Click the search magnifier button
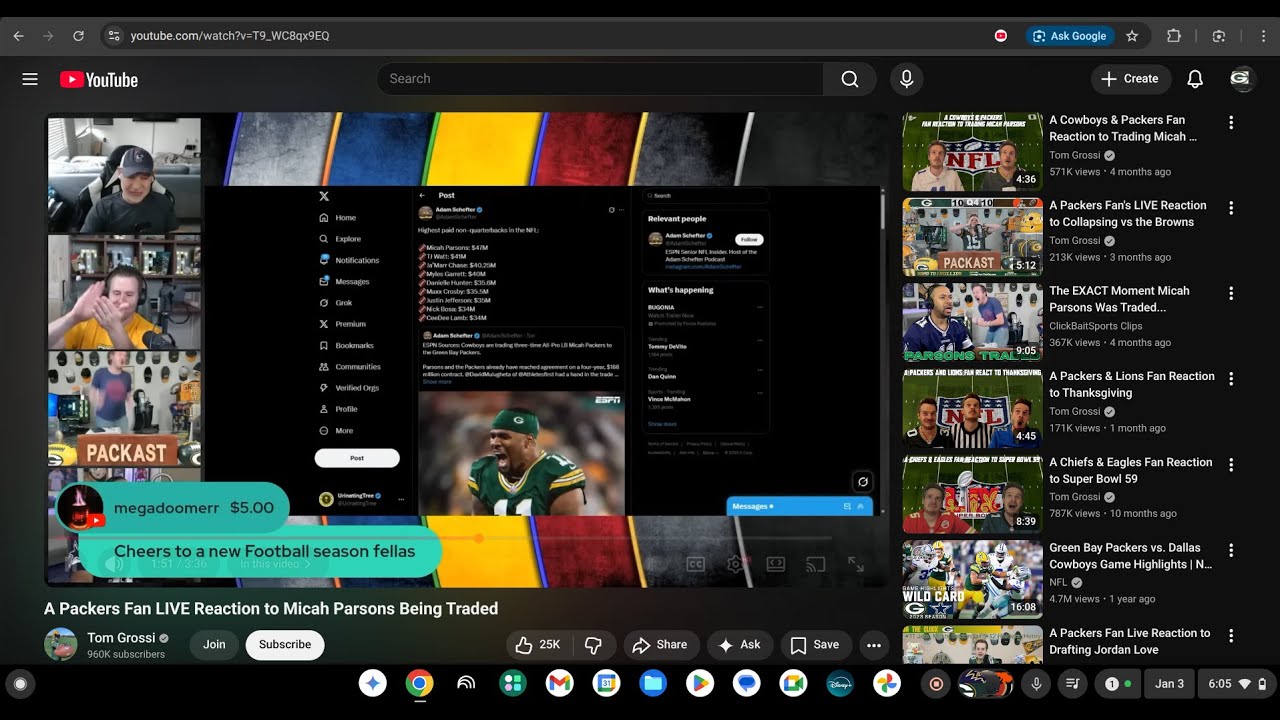Image resolution: width=1280 pixels, height=720 pixels. pyautogui.click(x=850, y=79)
